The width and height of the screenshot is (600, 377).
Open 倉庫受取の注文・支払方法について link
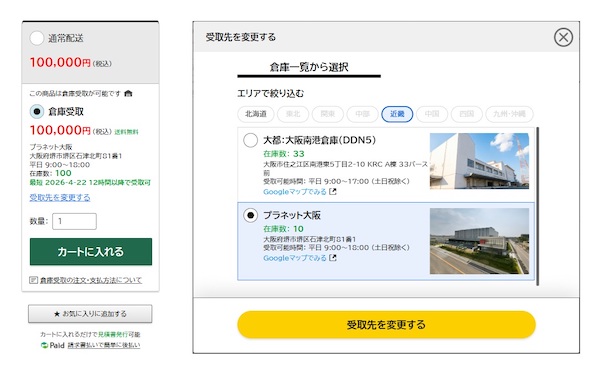coord(91,280)
